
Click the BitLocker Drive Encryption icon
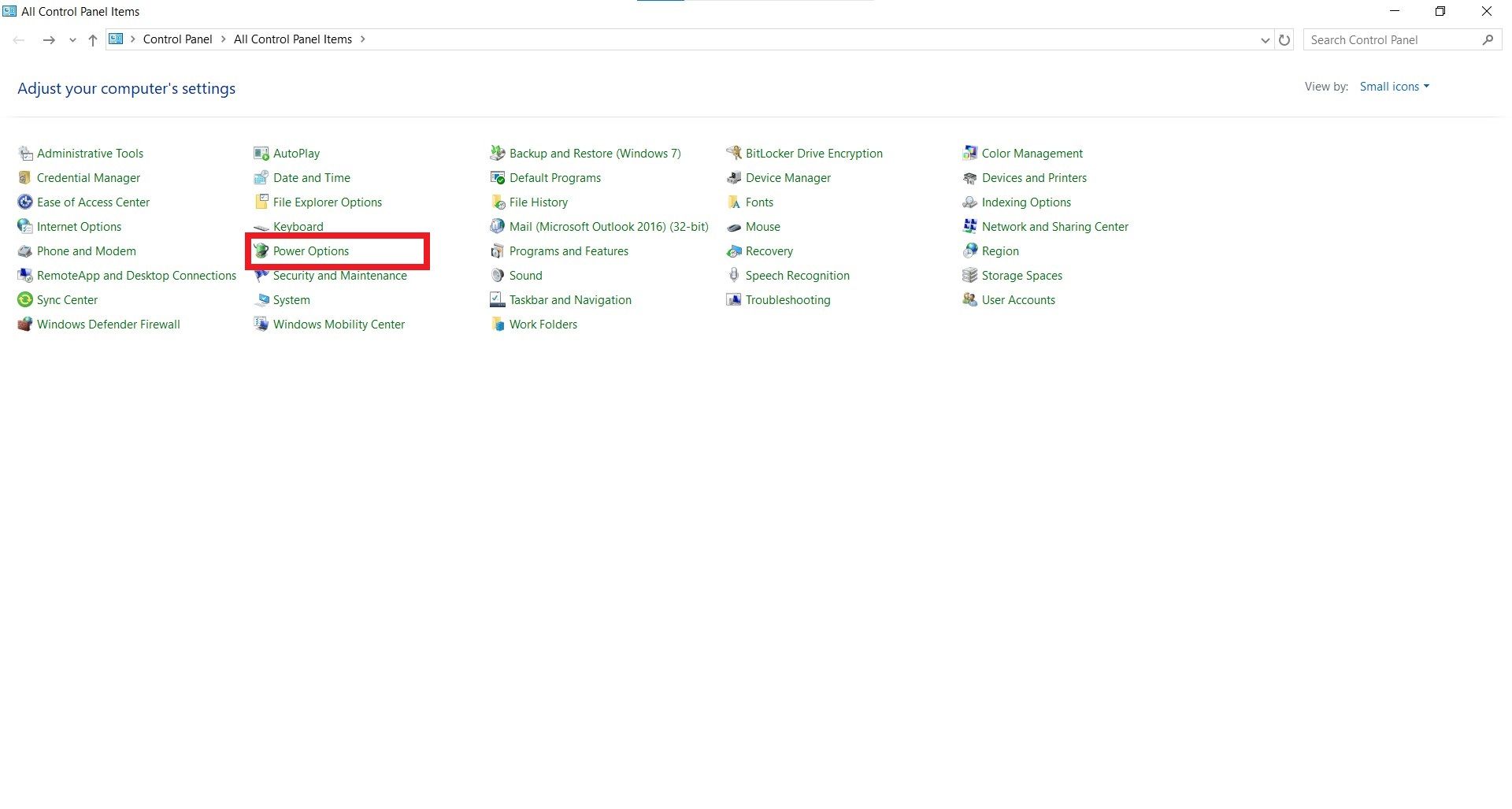734,154
